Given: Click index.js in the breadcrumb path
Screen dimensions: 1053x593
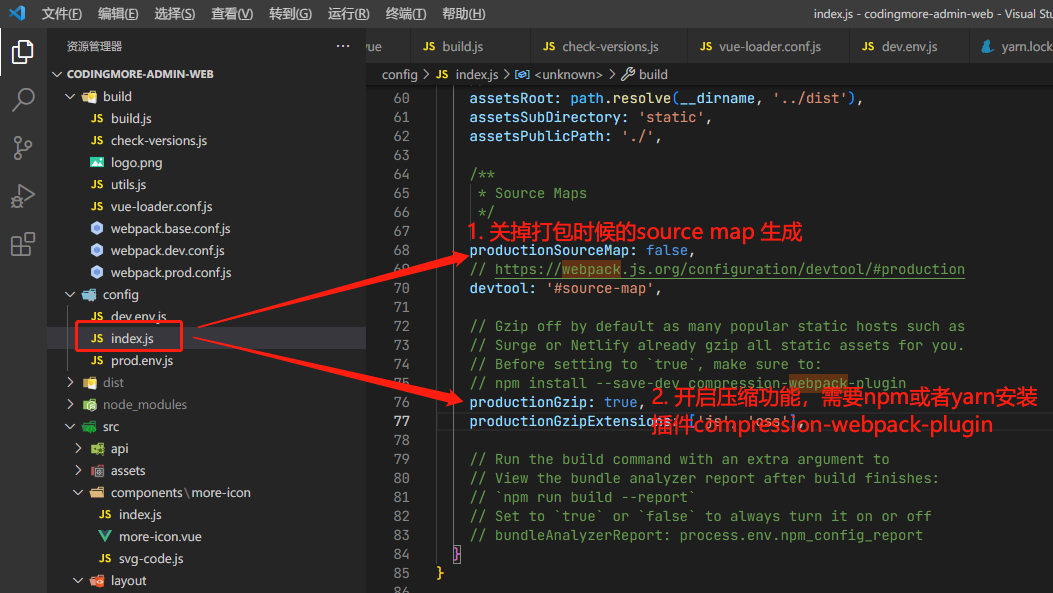Looking at the screenshot, I should [477, 74].
